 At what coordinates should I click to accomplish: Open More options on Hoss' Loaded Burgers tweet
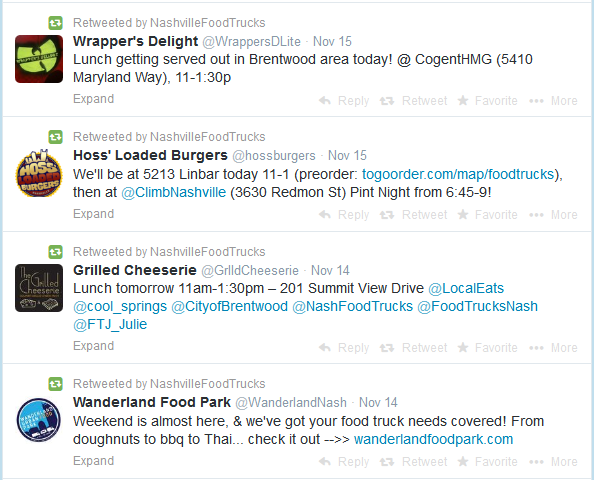click(553, 215)
